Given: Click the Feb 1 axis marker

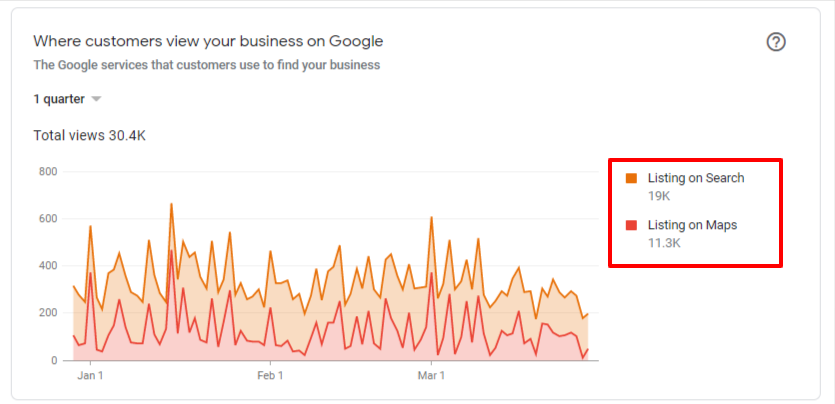Looking at the screenshot, I should click(x=270, y=375).
